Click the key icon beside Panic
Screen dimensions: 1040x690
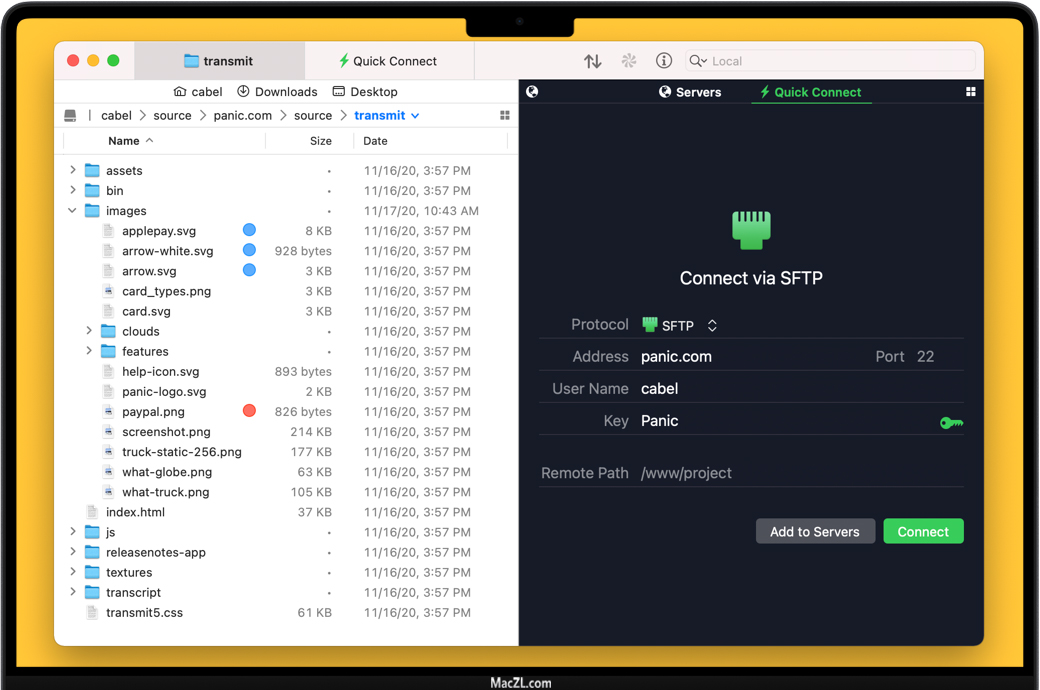[x=951, y=423]
